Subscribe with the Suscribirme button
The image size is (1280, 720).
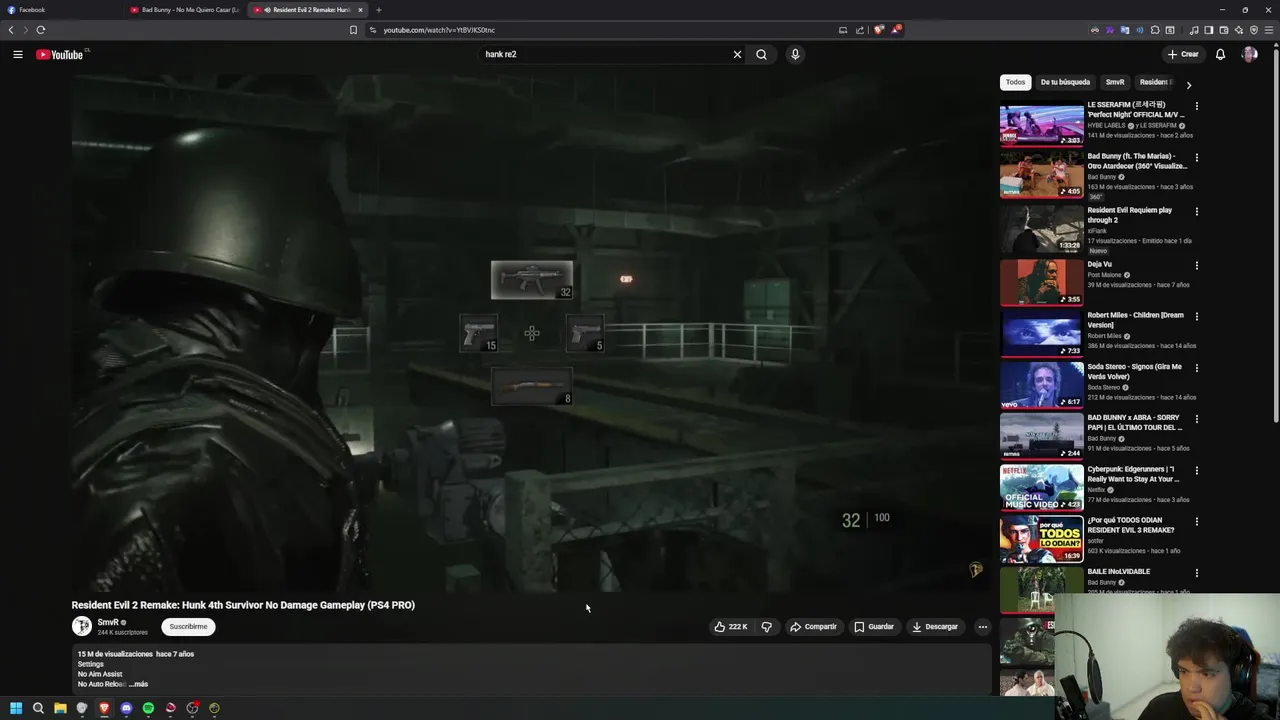click(x=188, y=626)
